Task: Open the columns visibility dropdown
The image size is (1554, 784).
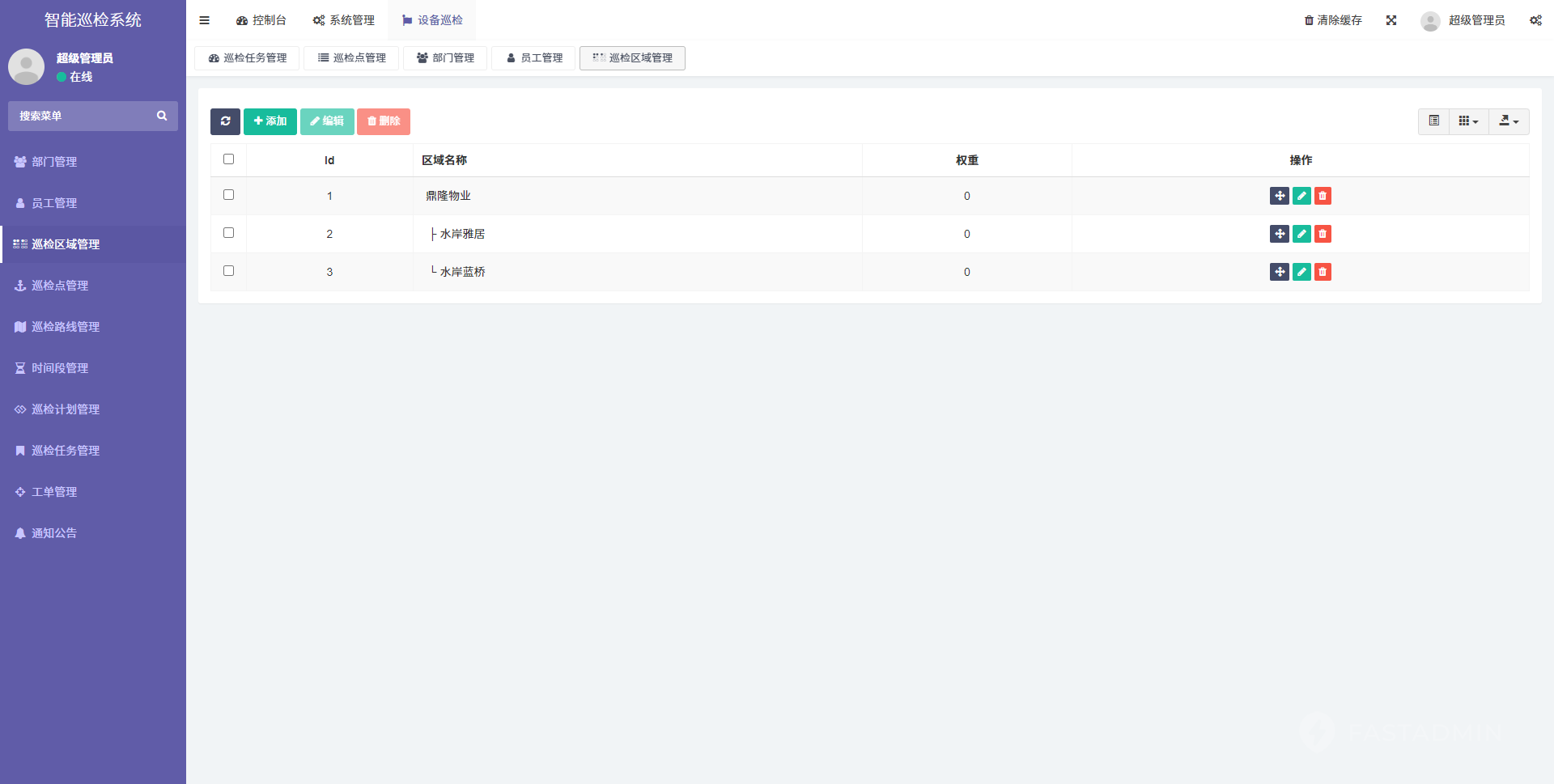Action: click(1468, 121)
